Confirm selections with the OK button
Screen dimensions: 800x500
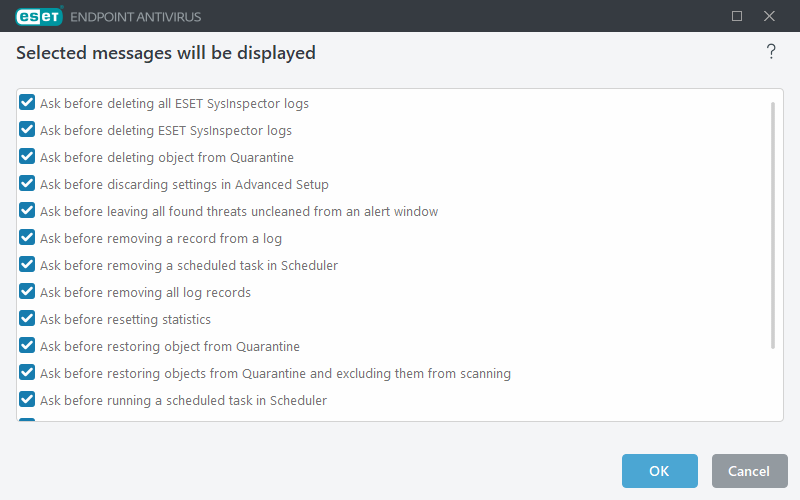click(x=659, y=471)
